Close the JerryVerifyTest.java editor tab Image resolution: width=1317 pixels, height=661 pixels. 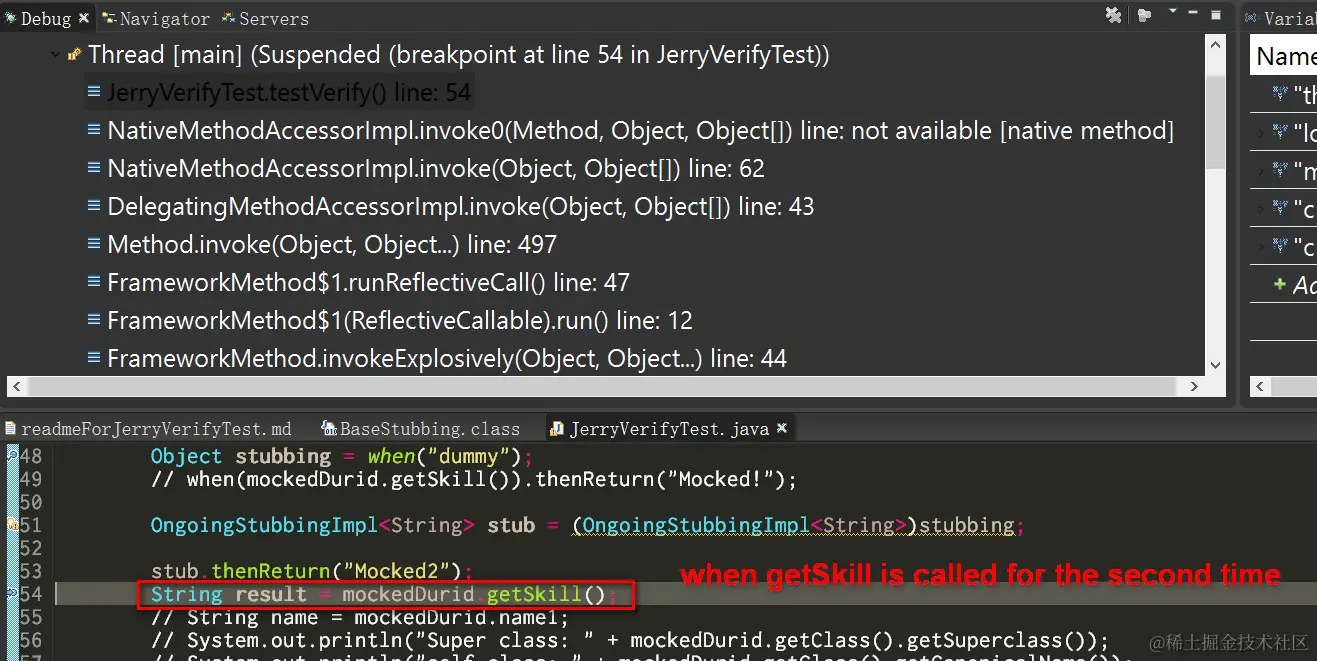pyautogui.click(x=782, y=428)
